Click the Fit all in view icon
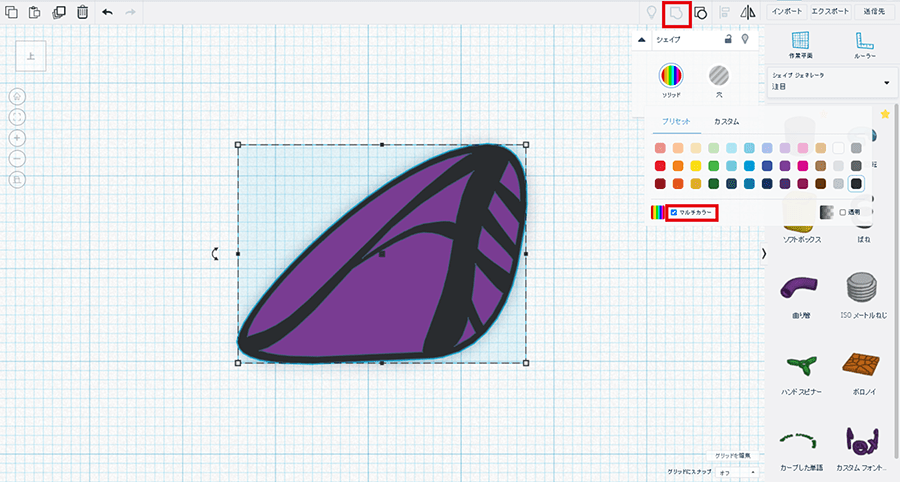The image size is (900, 482). [x=17, y=117]
